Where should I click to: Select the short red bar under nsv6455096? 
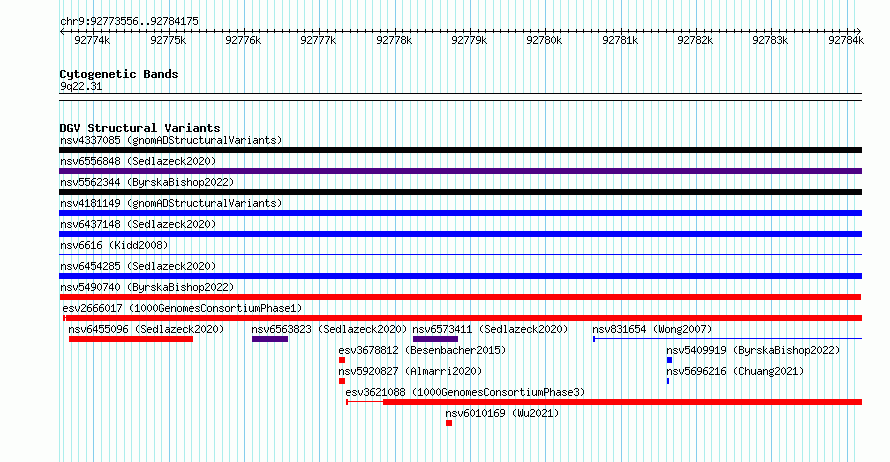pos(131,339)
